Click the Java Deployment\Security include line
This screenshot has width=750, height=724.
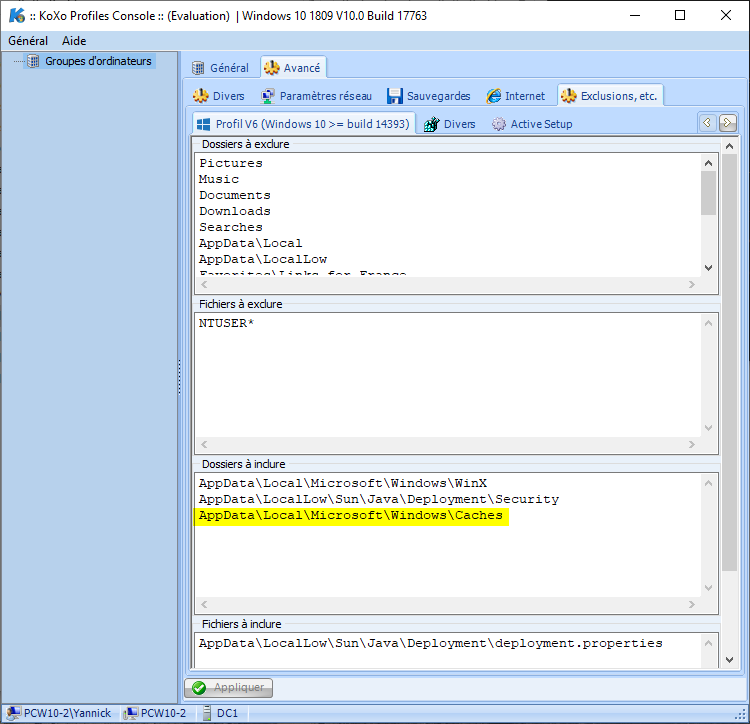click(378, 499)
